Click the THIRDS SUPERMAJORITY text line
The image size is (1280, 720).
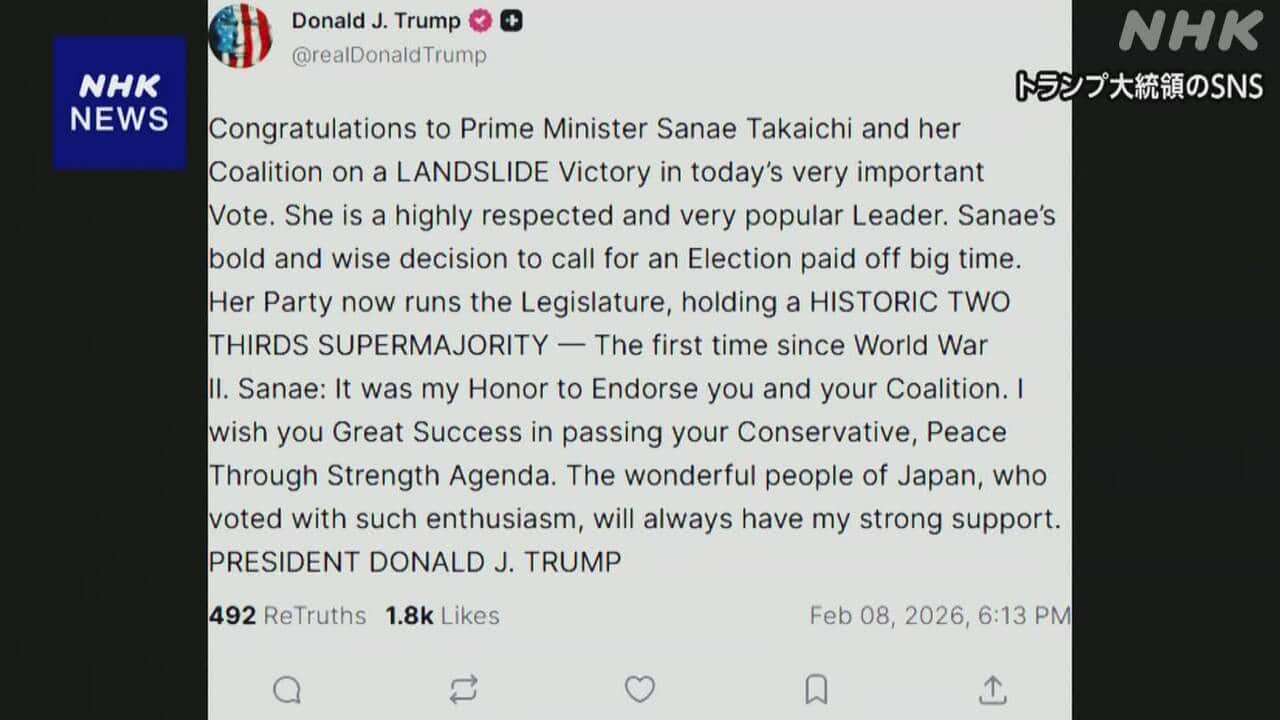point(378,346)
